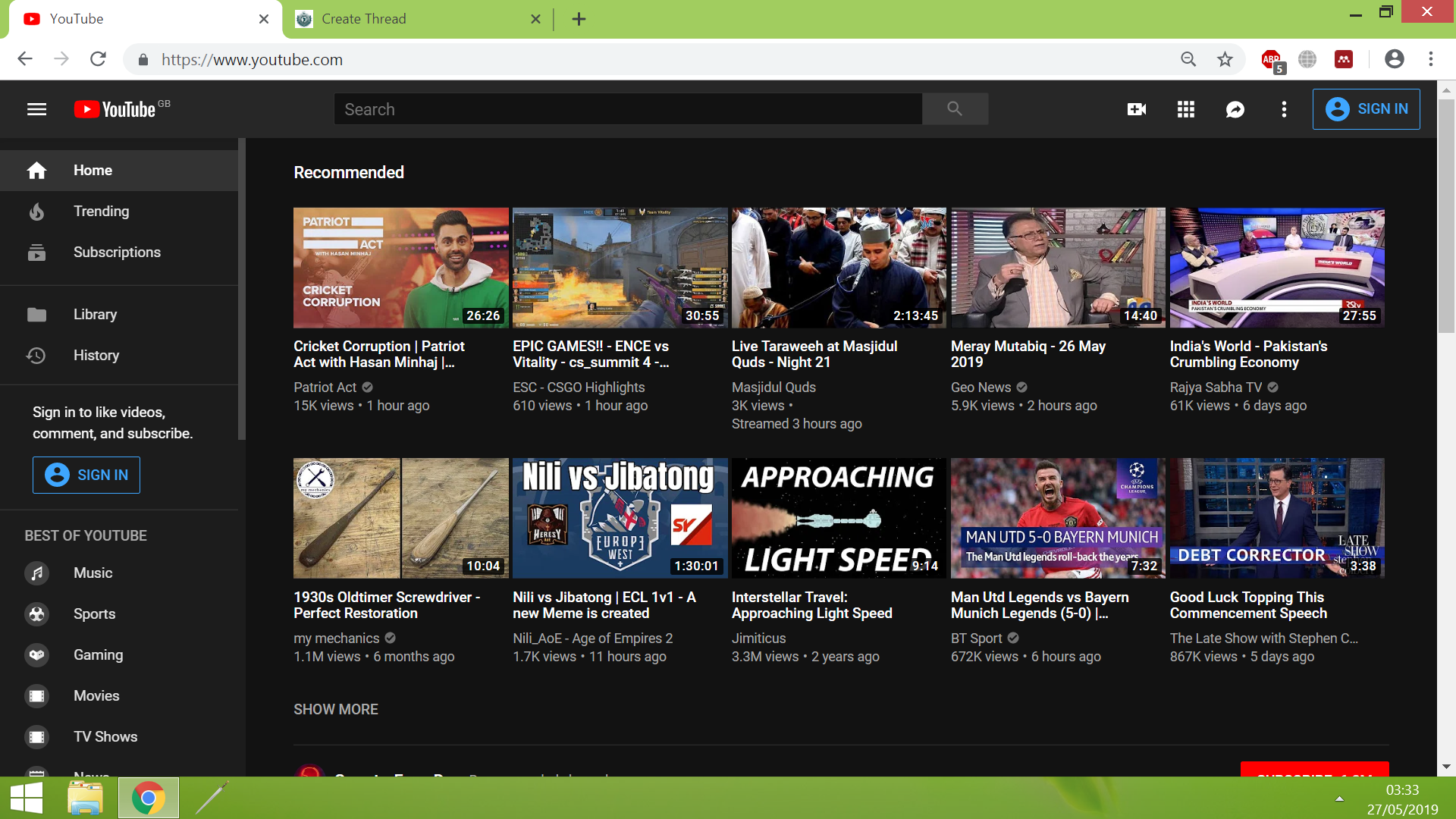Show hidden system tray icons arrow
This screenshot has height=819, width=1456.
point(1339,799)
